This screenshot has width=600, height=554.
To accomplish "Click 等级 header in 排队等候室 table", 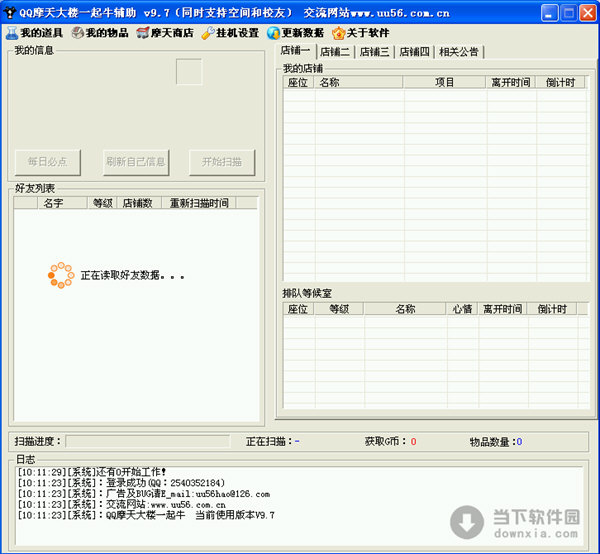I will pyautogui.click(x=339, y=309).
